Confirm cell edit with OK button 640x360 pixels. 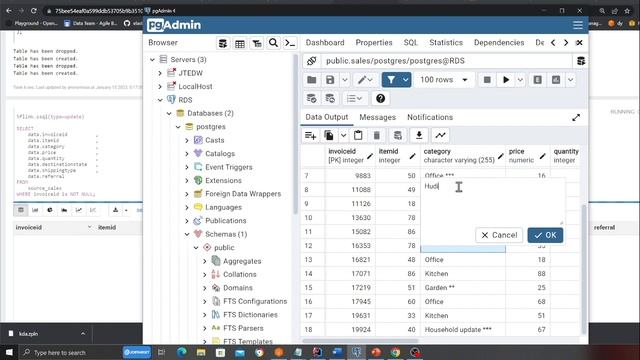click(x=545, y=236)
